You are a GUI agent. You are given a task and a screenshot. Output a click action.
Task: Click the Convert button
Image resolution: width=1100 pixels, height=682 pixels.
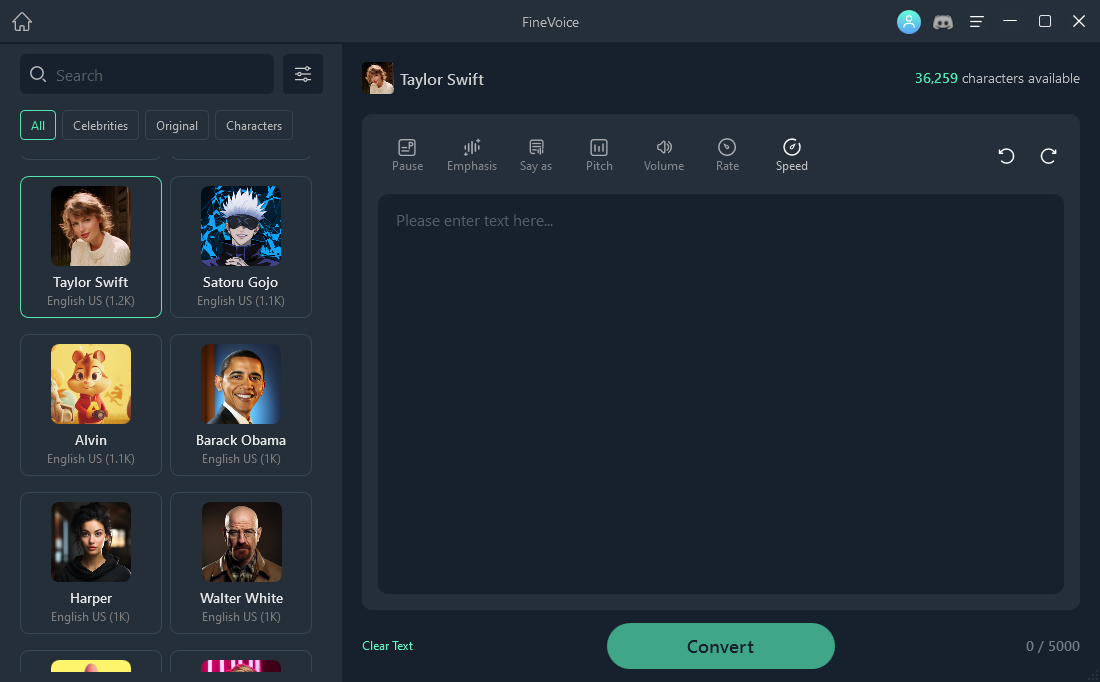tap(720, 646)
